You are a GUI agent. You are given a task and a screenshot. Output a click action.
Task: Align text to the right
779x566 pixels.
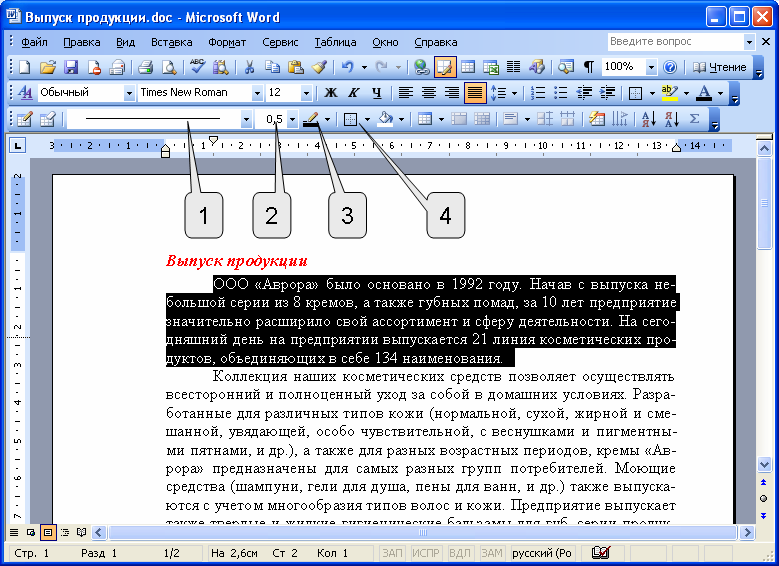452,92
